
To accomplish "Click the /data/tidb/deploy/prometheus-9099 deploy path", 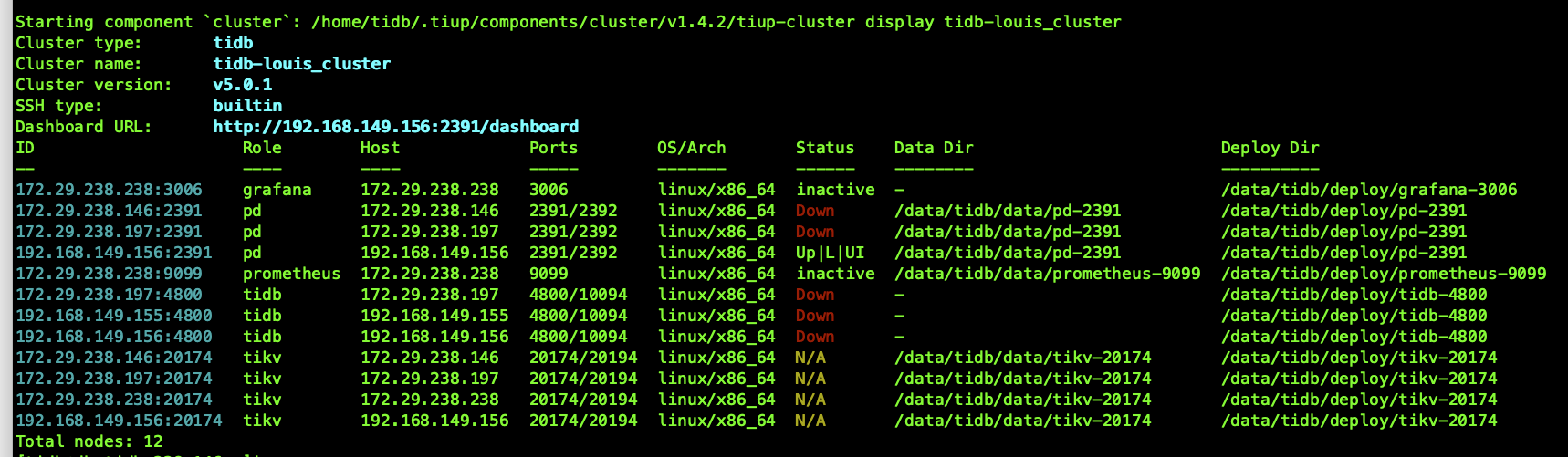I will [x=1384, y=274].
